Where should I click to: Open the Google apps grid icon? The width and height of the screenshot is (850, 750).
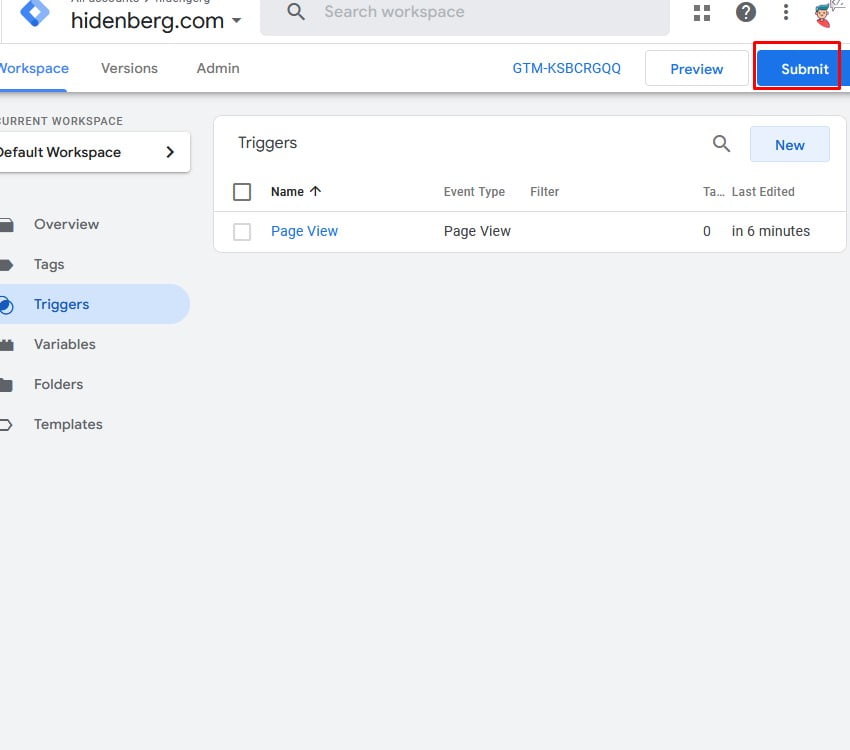(x=702, y=12)
